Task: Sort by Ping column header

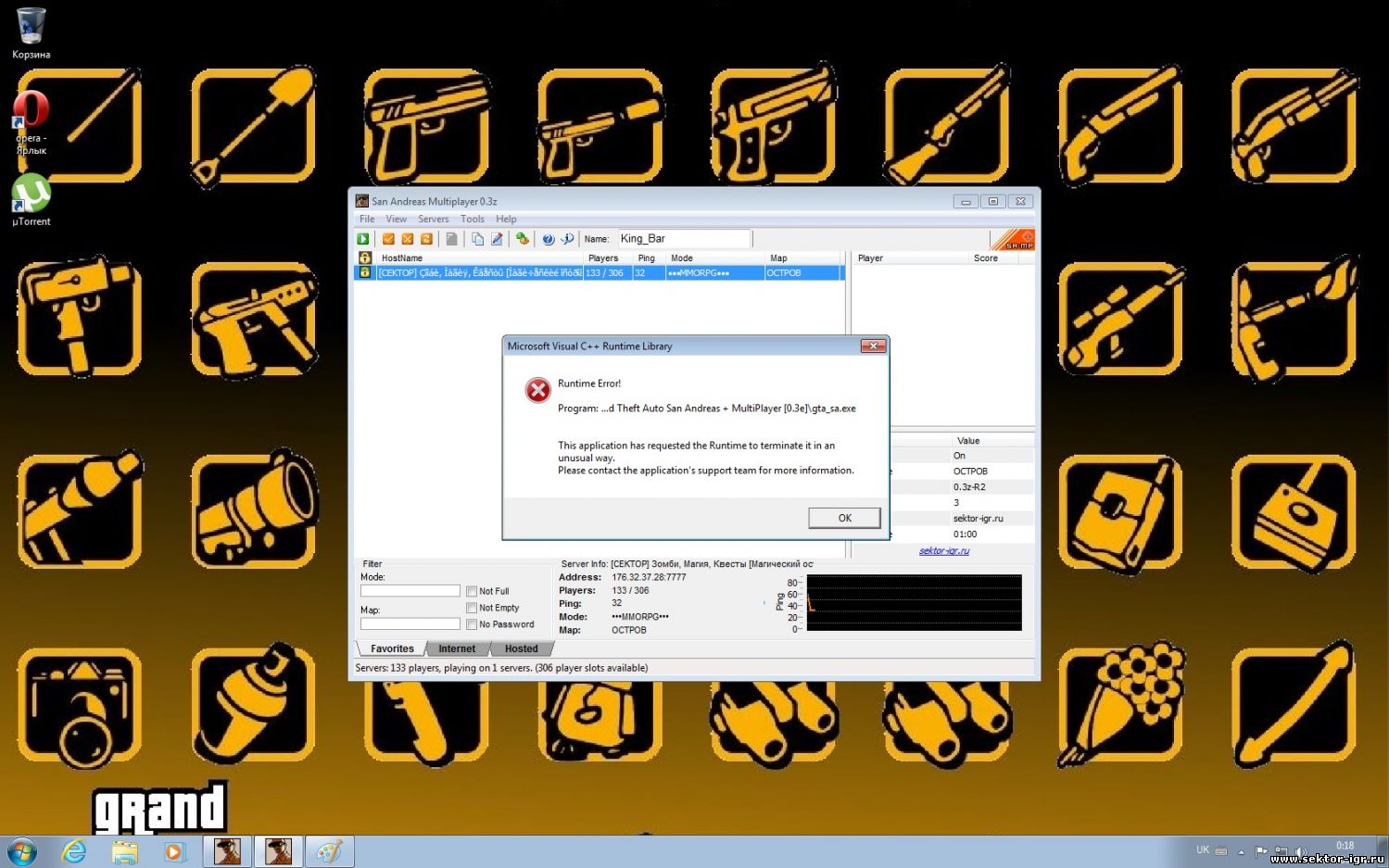Action: [x=649, y=258]
